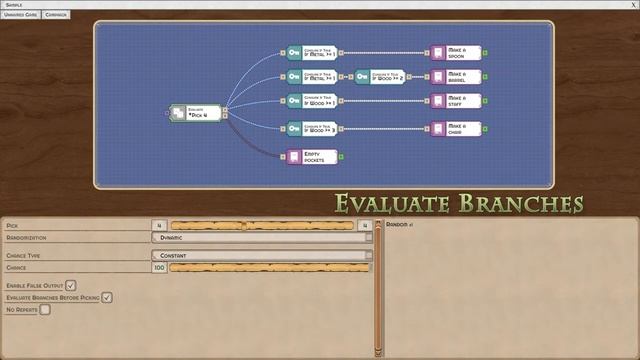Click the green output port of 'Make a barrel'

point(485,77)
